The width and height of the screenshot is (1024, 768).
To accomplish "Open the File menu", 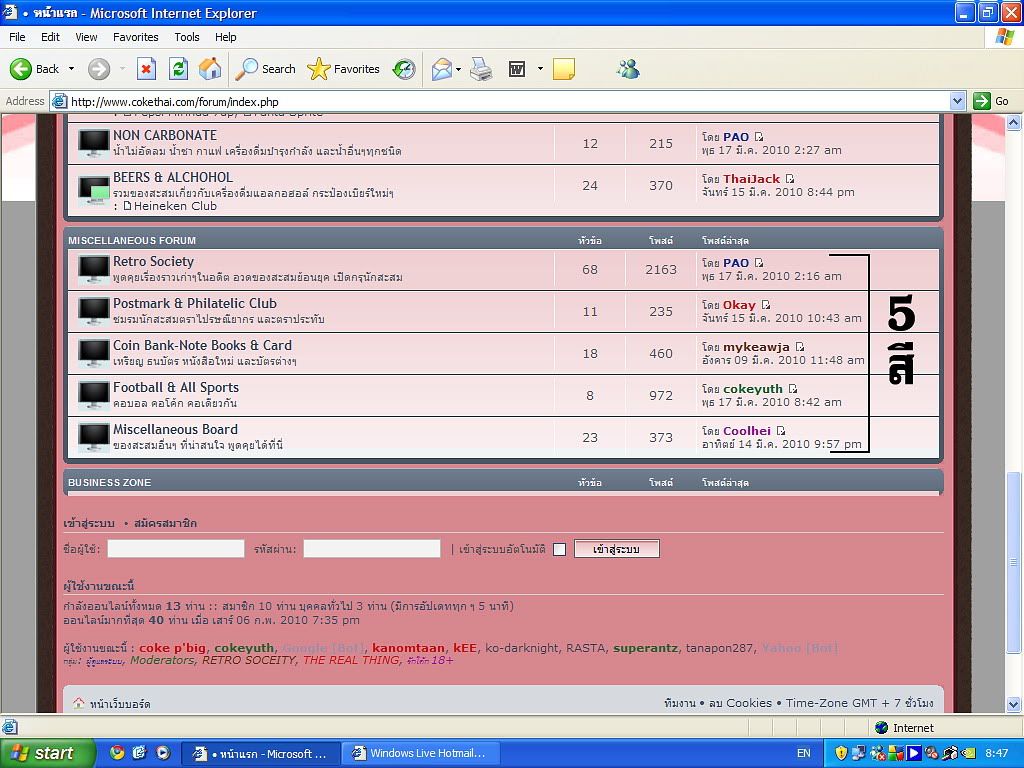I will [x=18, y=37].
